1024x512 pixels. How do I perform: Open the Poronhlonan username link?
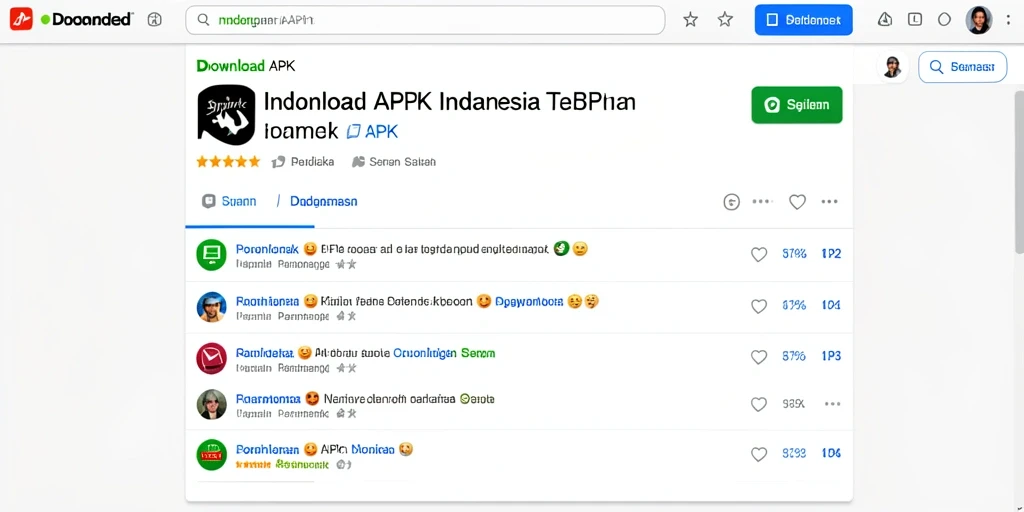pyautogui.click(x=267, y=449)
